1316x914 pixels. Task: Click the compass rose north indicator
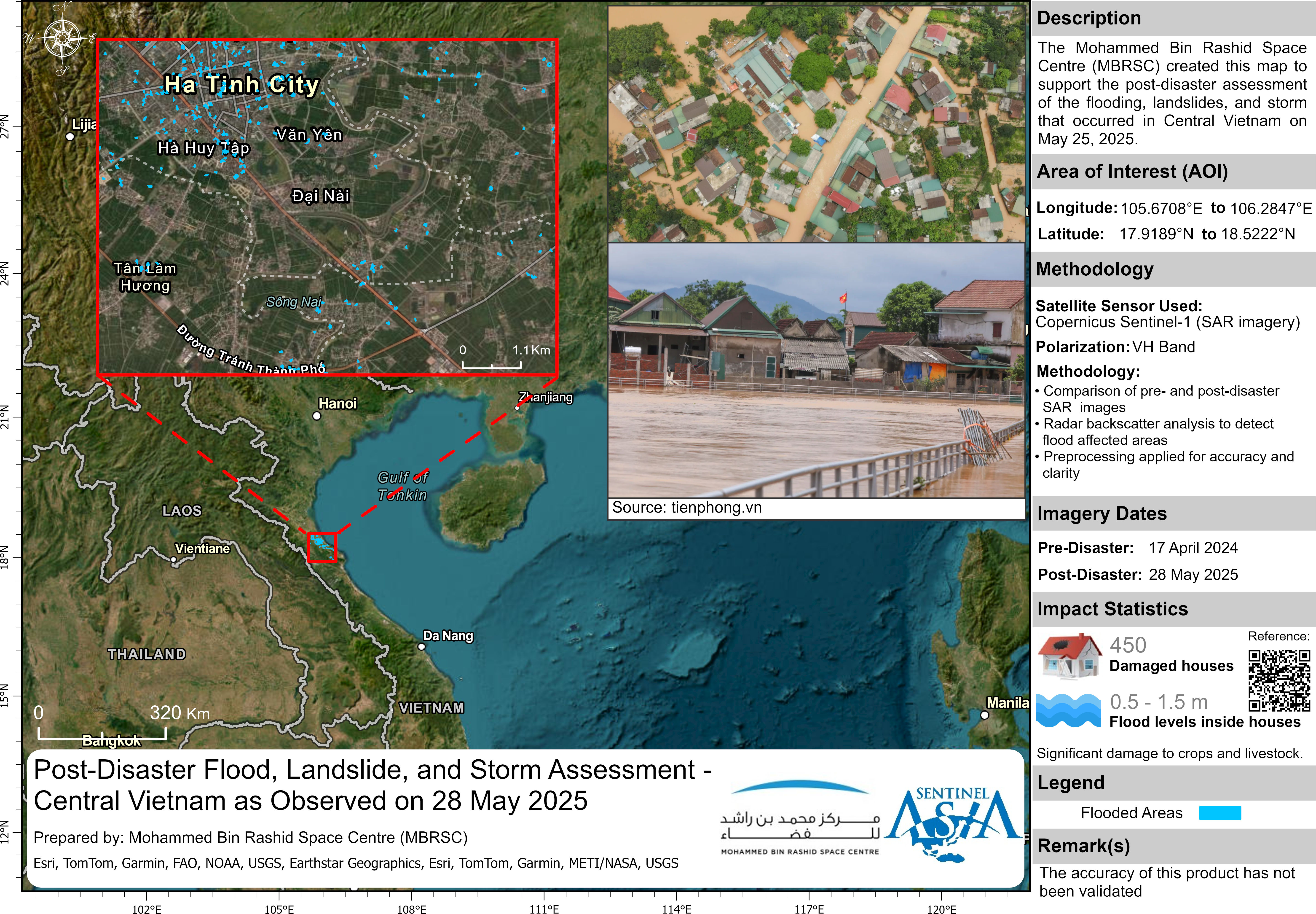[x=62, y=39]
